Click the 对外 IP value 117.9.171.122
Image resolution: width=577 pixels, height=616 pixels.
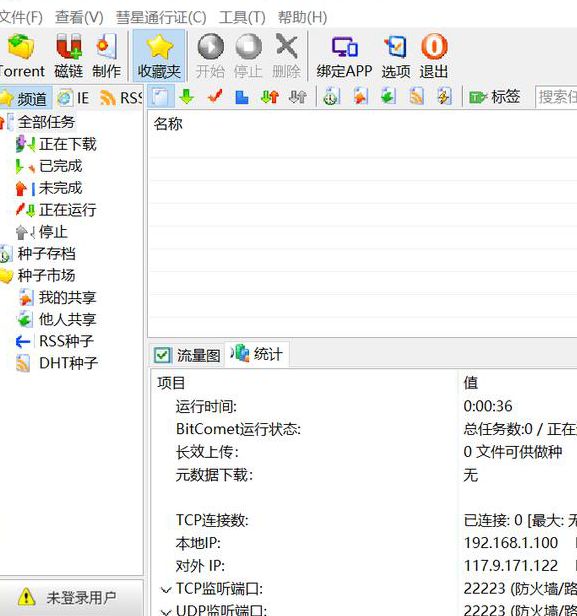click(x=511, y=566)
